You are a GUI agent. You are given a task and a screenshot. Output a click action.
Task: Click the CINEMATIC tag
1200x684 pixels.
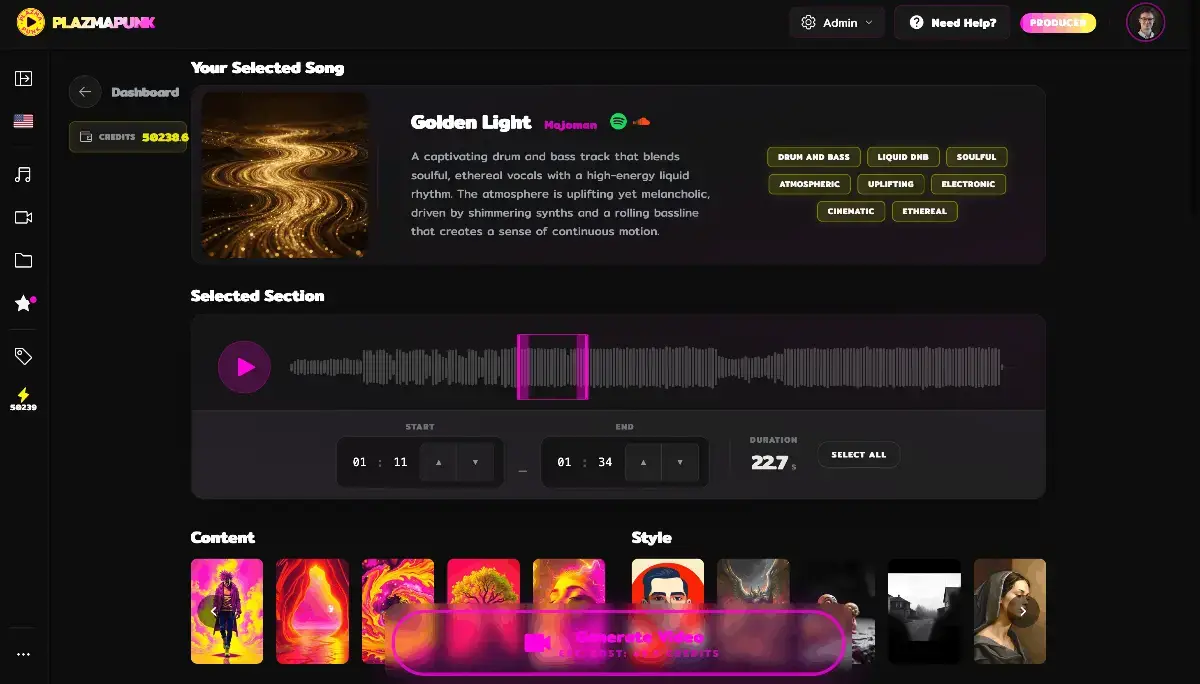pyautogui.click(x=851, y=211)
